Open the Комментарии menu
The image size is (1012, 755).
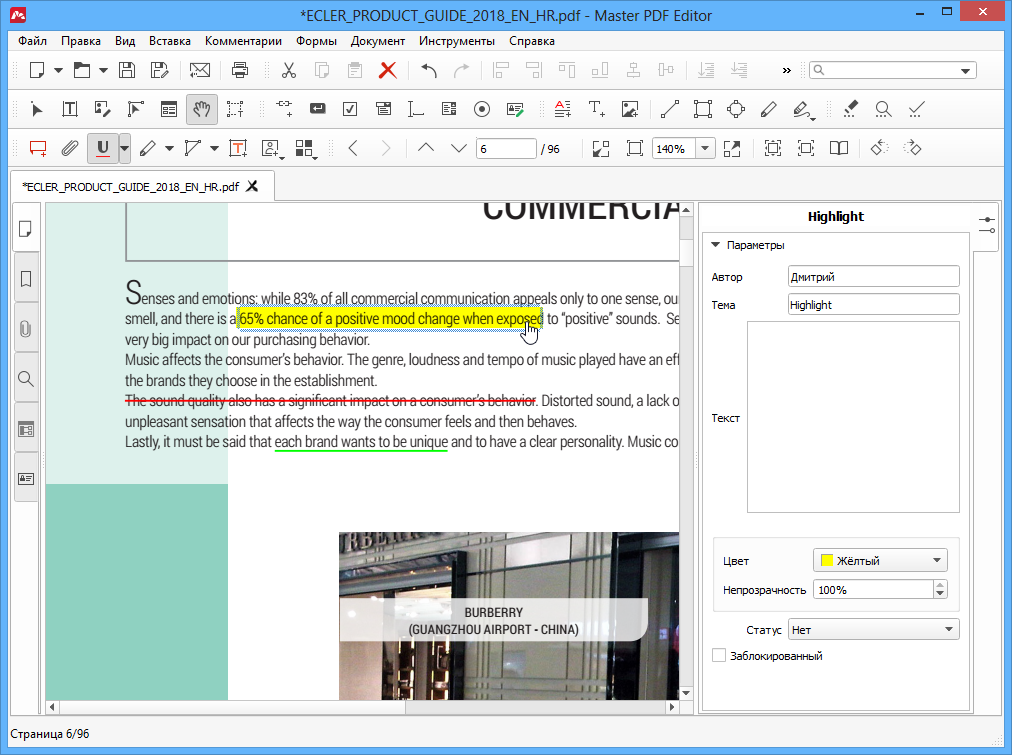[x=243, y=41]
